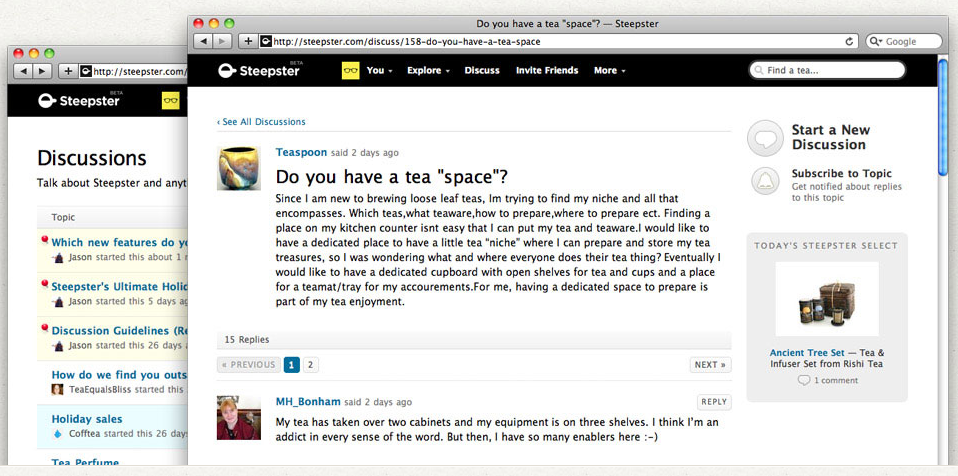
Task: Click the front browser Back button
Action: (203, 42)
